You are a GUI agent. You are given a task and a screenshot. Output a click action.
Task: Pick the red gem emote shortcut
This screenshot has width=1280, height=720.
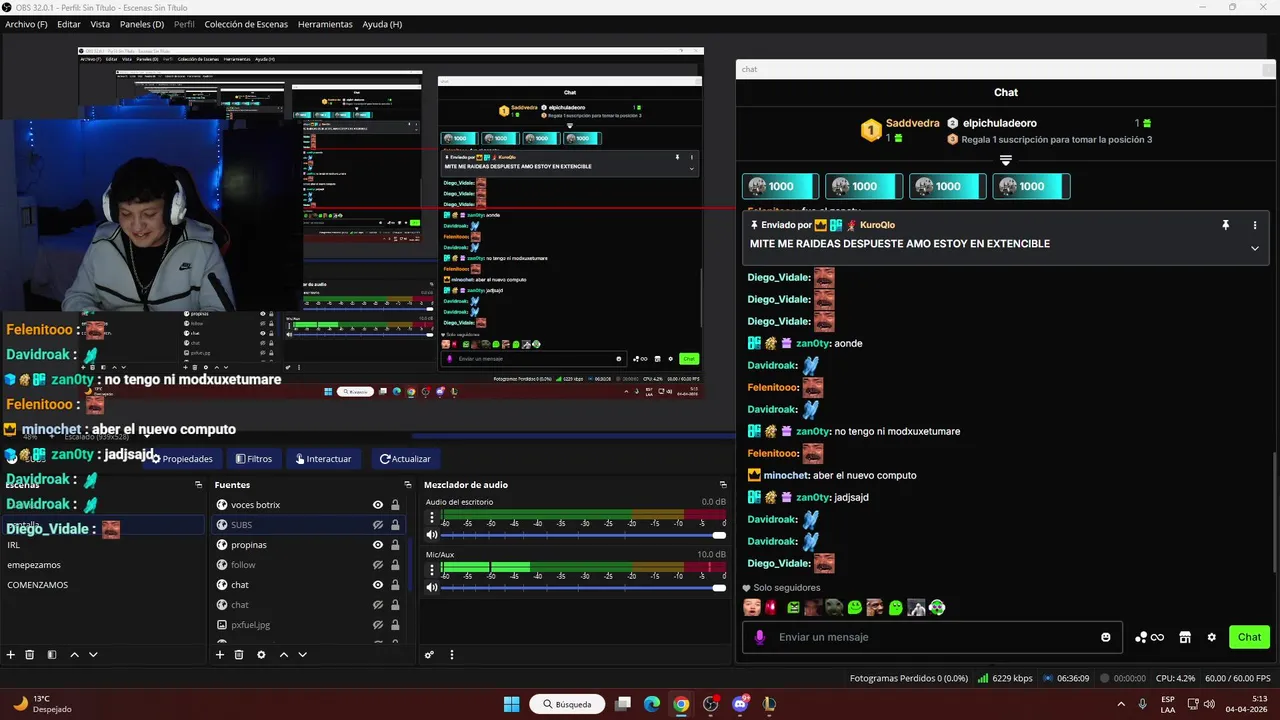771,607
